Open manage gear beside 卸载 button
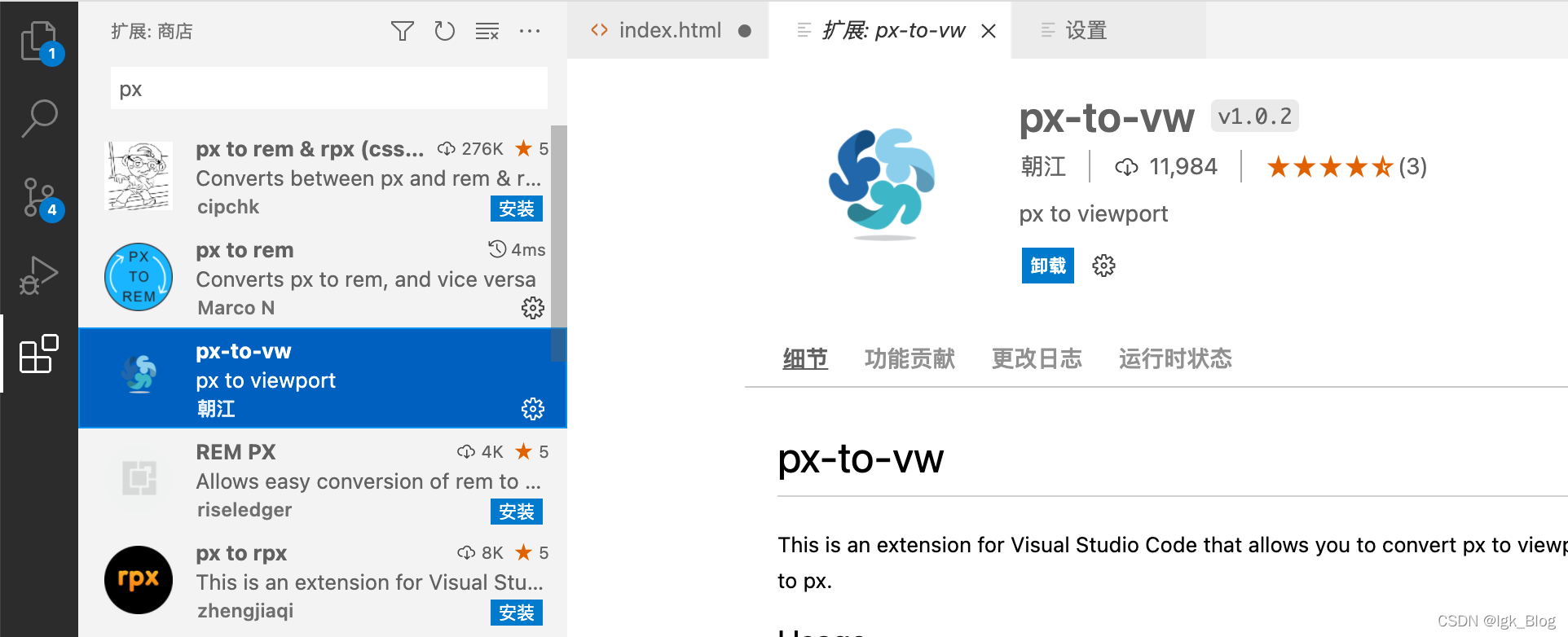The width and height of the screenshot is (1568, 637). [1103, 266]
